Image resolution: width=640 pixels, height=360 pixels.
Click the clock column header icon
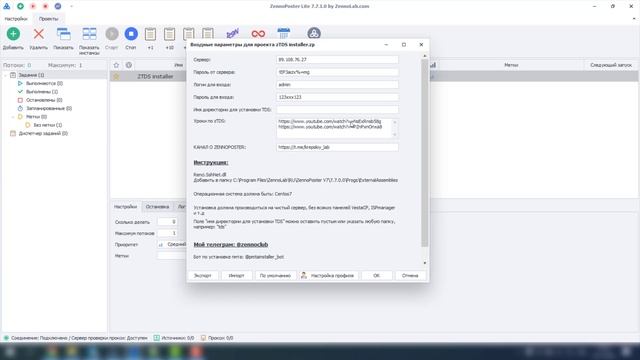(129, 65)
